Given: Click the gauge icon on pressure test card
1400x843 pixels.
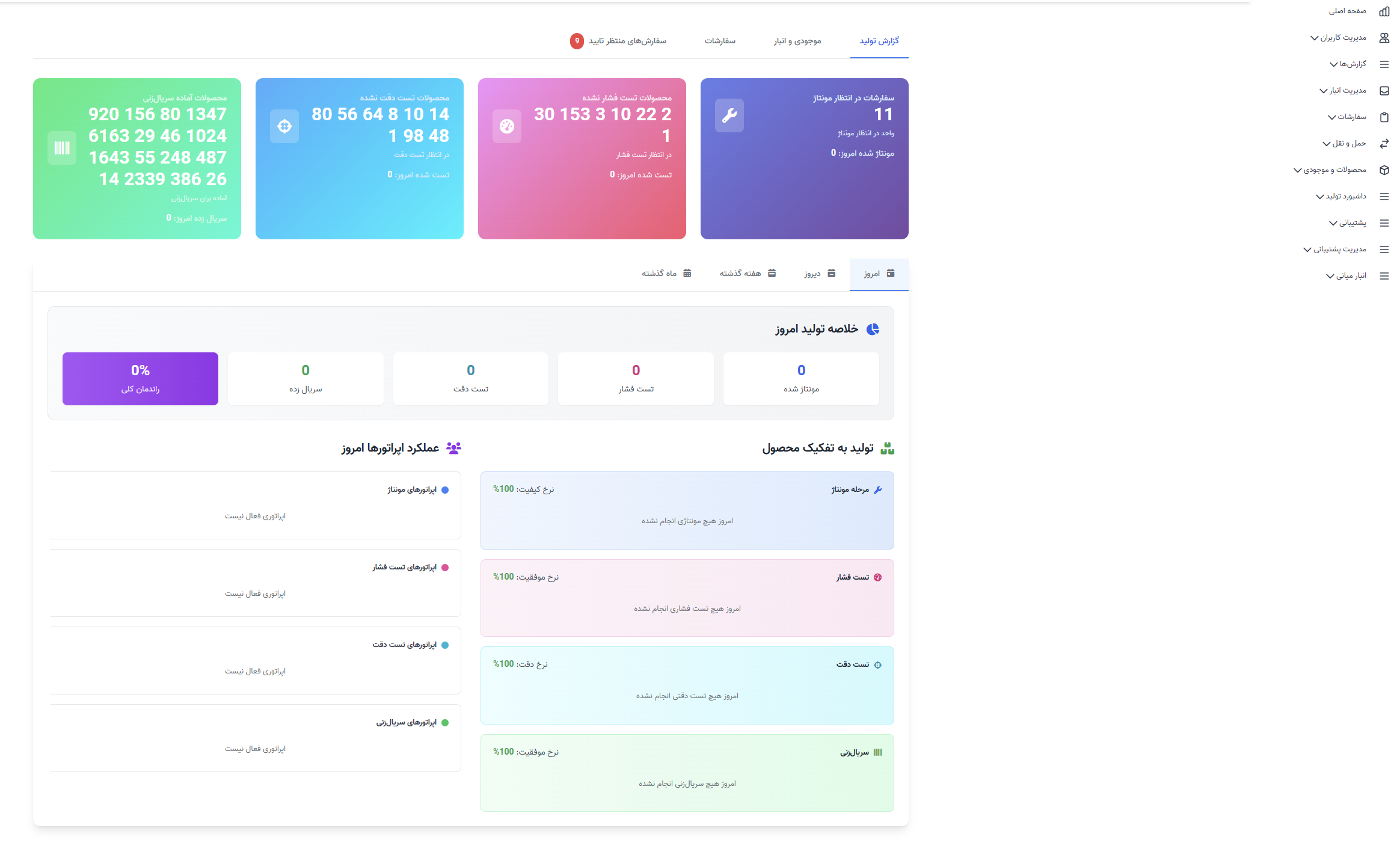Looking at the screenshot, I should coord(506,126).
